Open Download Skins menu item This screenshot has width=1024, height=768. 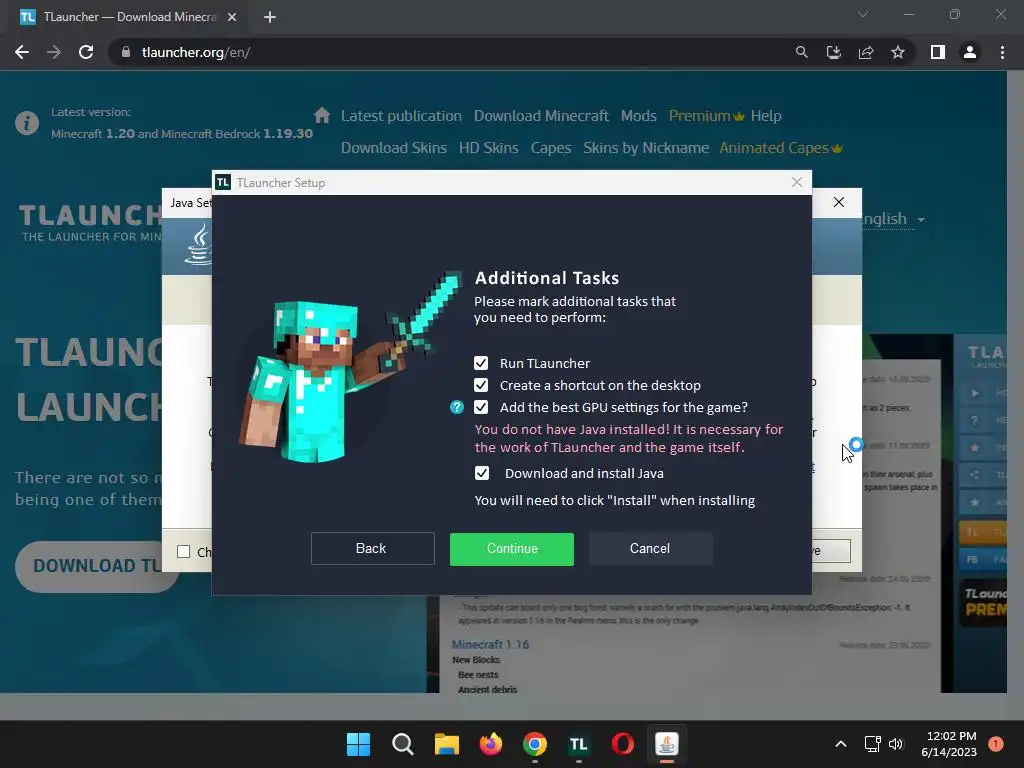point(394,148)
